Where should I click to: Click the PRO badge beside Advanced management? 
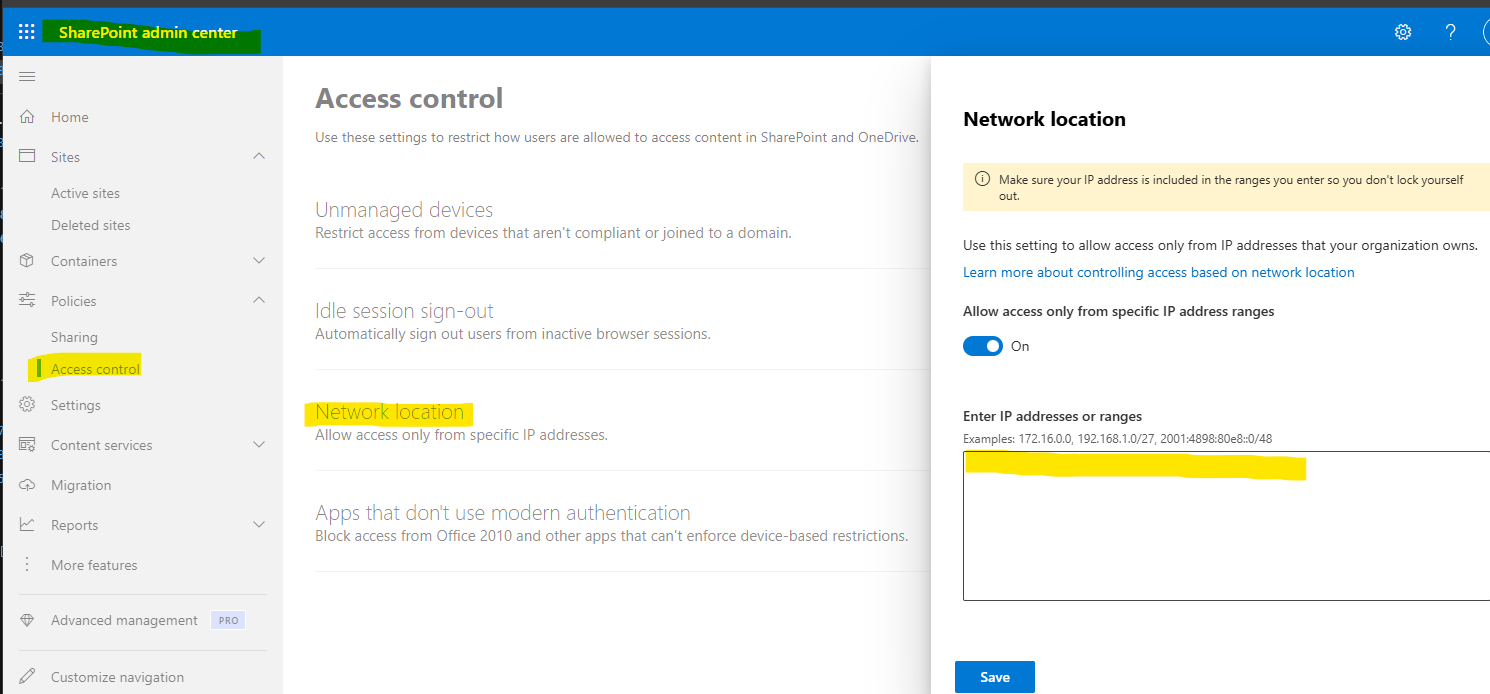click(228, 620)
